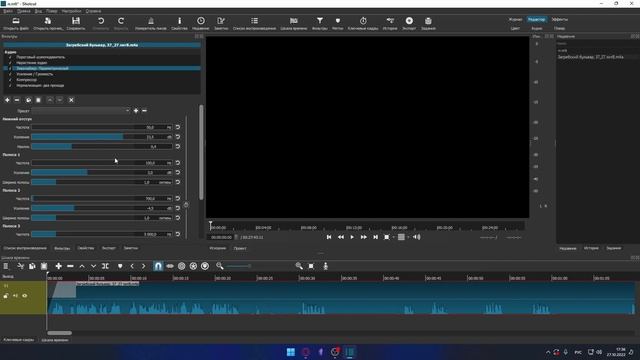Click the player volume speaker button

click(x=416, y=237)
